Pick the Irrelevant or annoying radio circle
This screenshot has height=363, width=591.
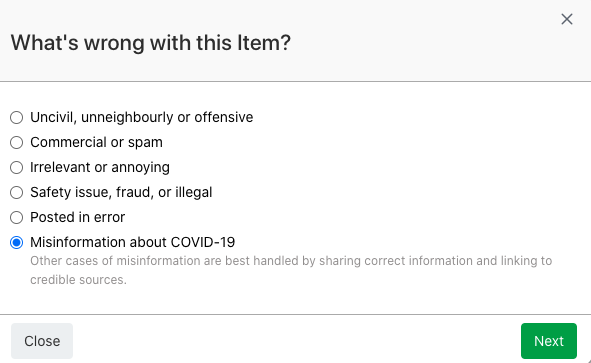[x=17, y=167]
